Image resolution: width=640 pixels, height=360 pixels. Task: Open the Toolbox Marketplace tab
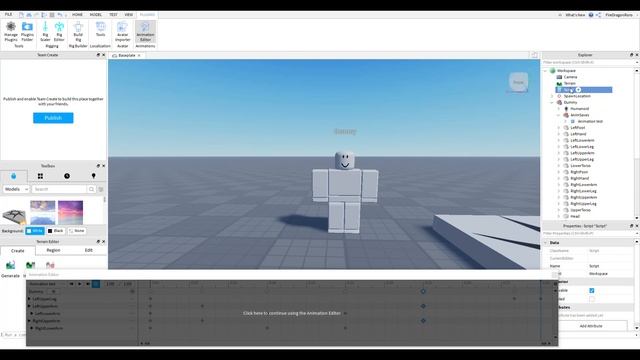click(13, 176)
